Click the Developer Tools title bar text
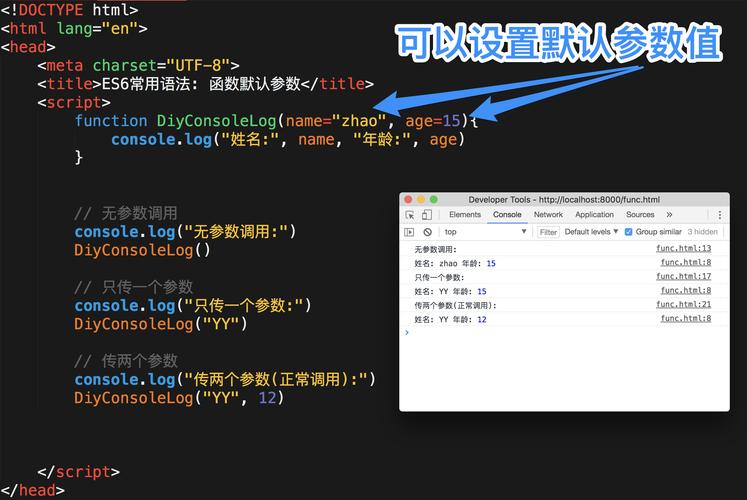The height and width of the screenshot is (500, 747). [564, 200]
